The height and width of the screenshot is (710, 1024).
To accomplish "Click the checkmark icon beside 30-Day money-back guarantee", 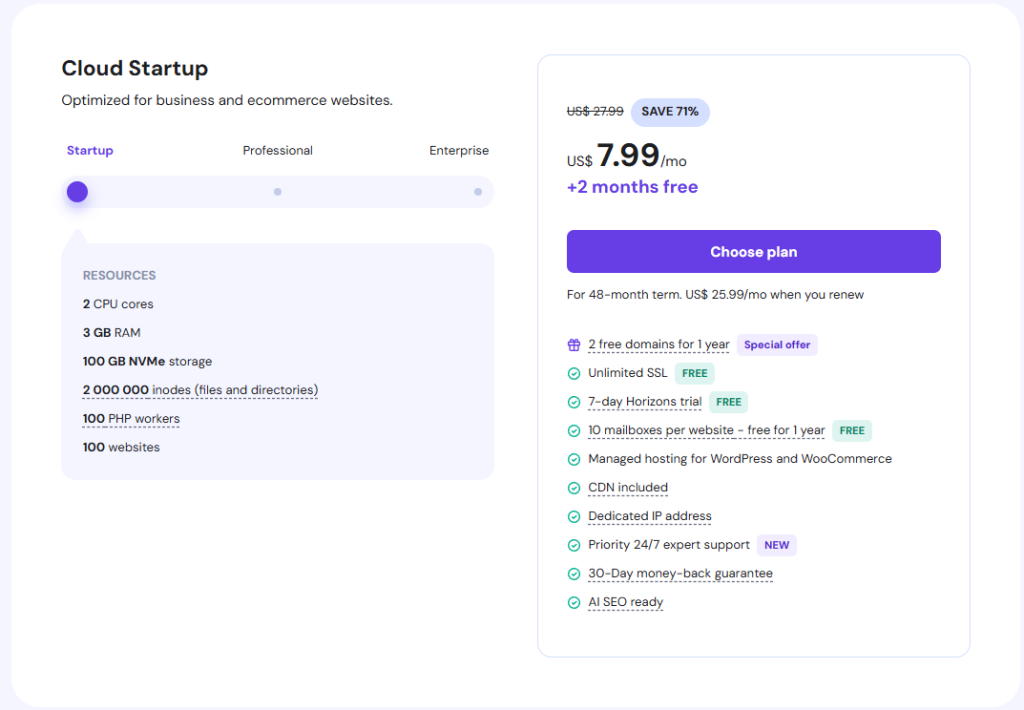I will (x=574, y=574).
